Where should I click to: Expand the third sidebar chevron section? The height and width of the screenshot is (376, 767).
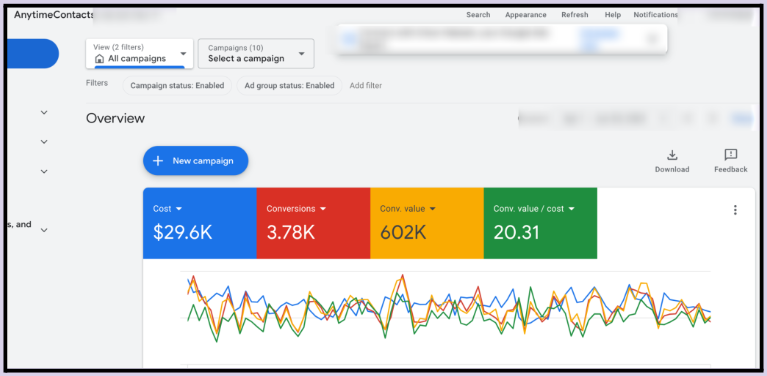44,171
